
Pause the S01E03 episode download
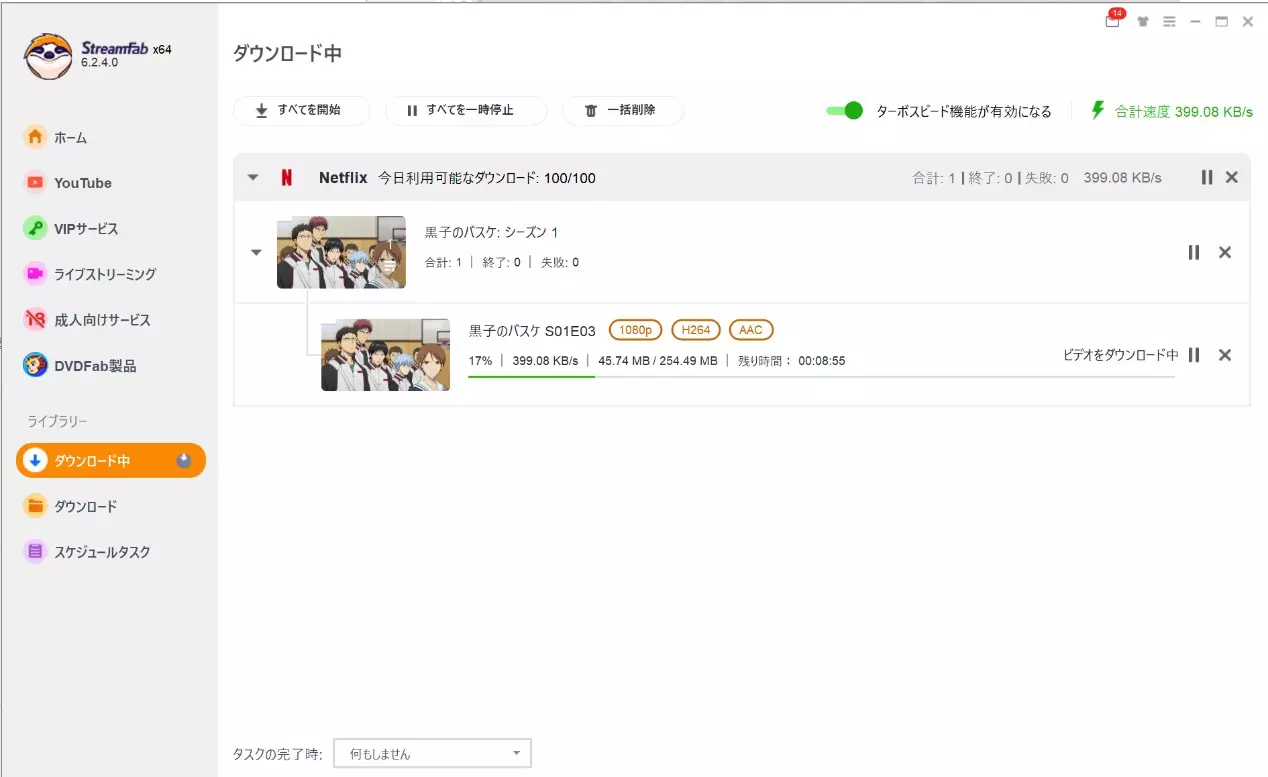coord(1194,355)
